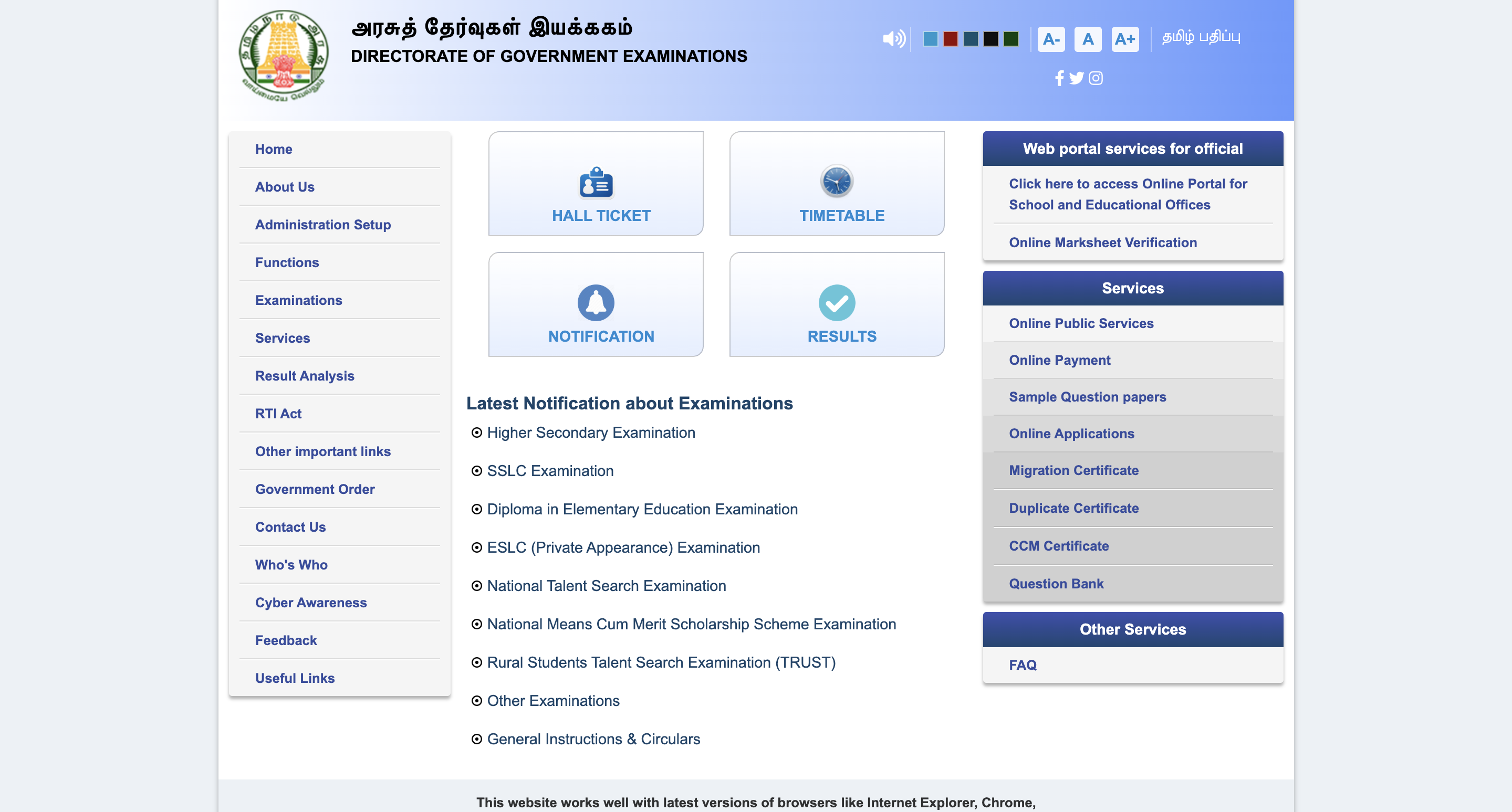Click the speaker audio icon in header

tap(893, 39)
